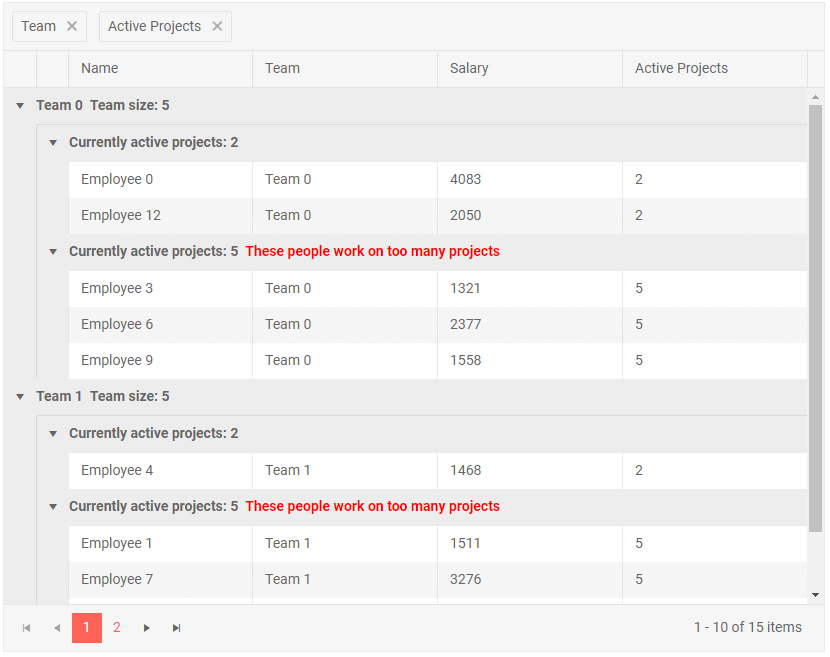Collapse the Team 1 group
Viewport: 830px width, 657px height.
point(20,397)
